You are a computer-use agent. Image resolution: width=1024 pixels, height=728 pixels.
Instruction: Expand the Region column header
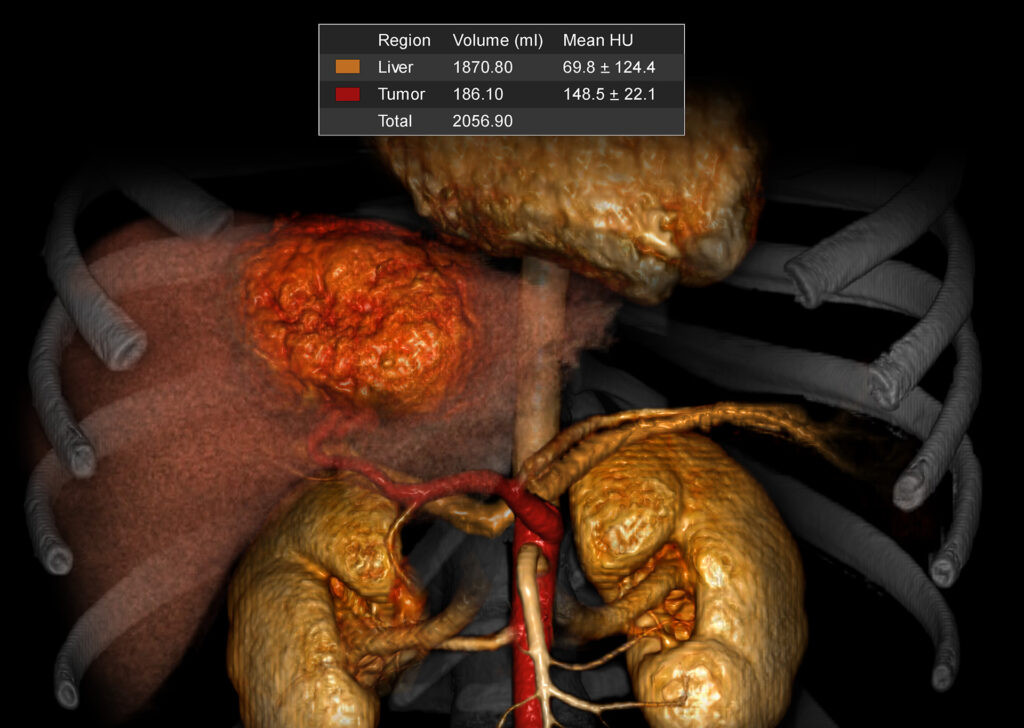404,40
